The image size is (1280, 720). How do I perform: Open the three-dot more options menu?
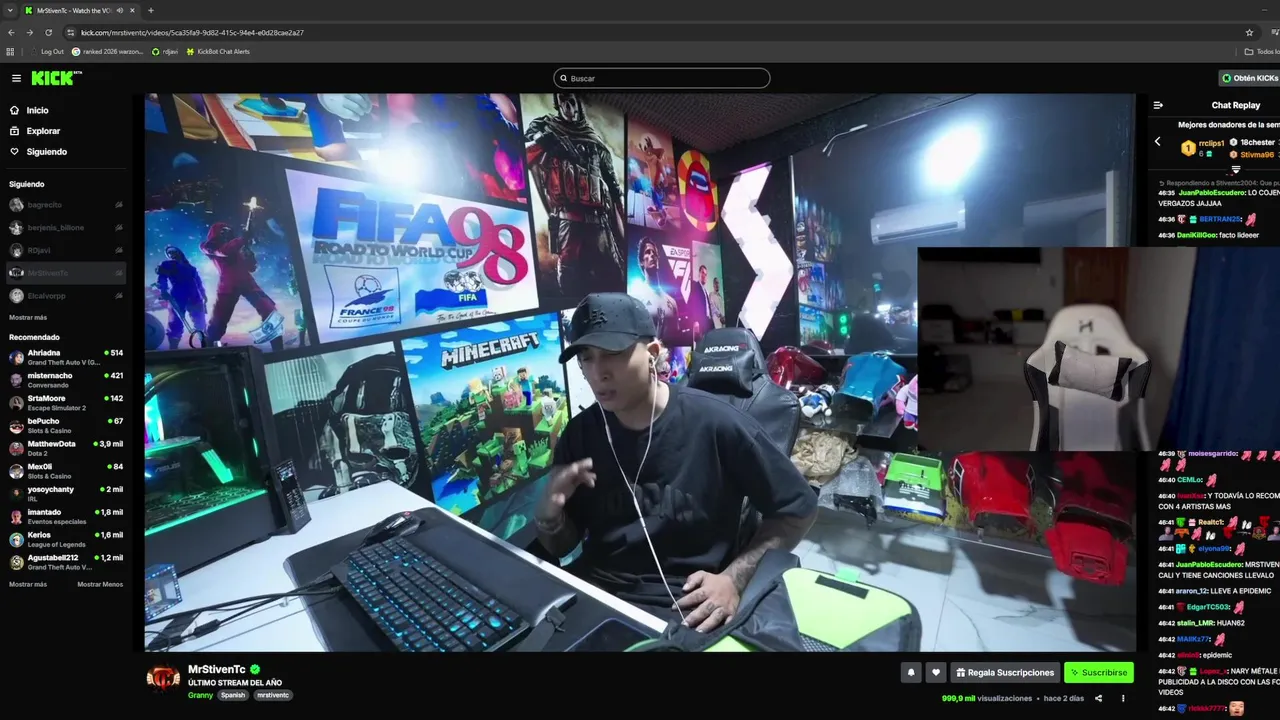[x=1123, y=699]
